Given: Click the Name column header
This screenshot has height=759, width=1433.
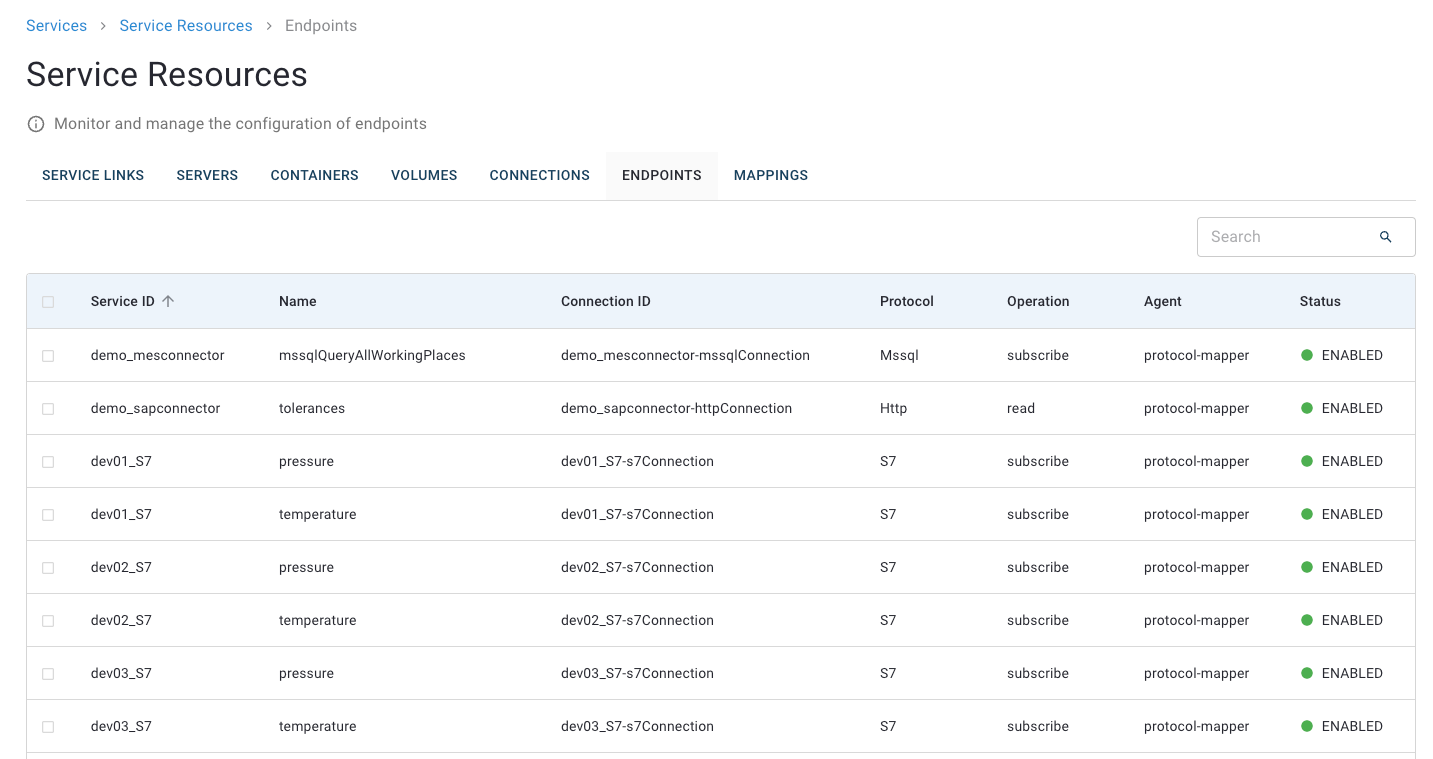Looking at the screenshot, I should pos(297,301).
